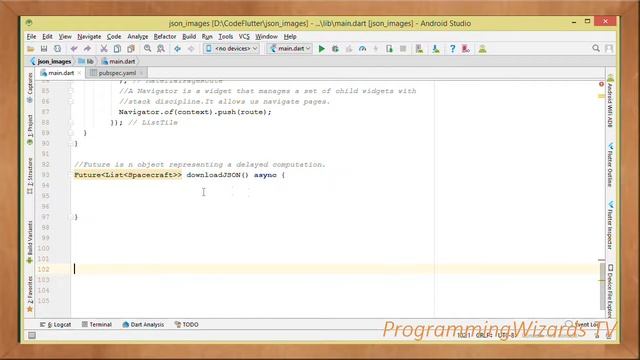The image size is (640, 360).
Task: Toggle the fold marker at line 85
Action: pyautogui.click(x=70, y=91)
